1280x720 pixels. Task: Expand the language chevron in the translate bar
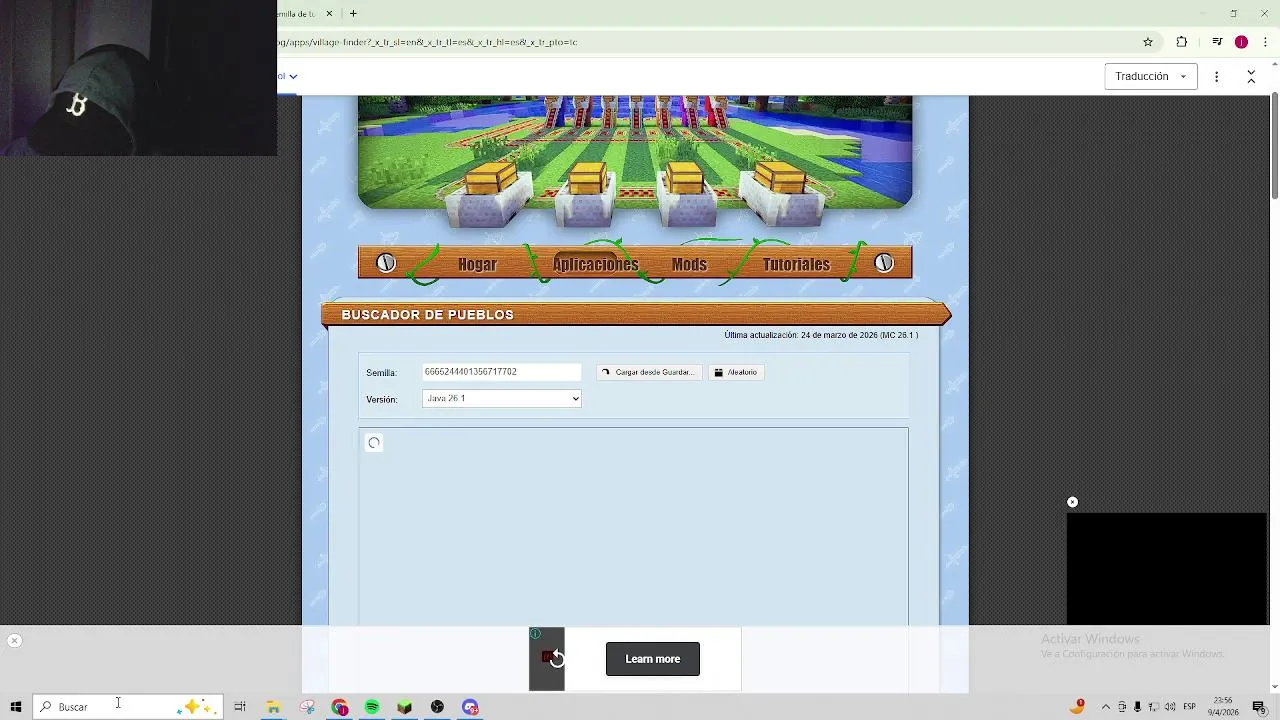[x=293, y=76]
